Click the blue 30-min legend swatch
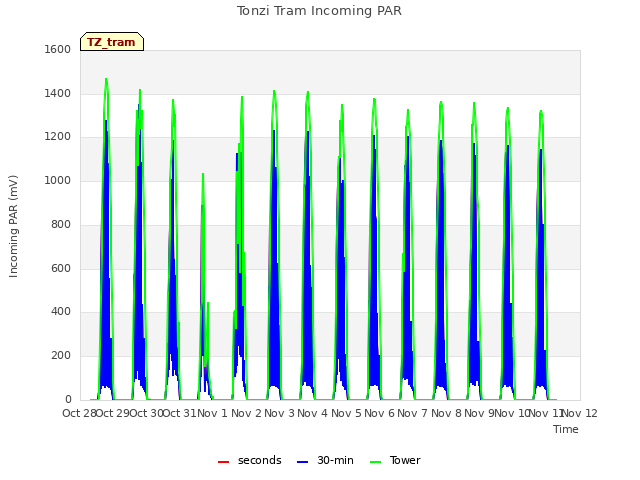Viewport: 640px width, 480px height. click(302, 462)
